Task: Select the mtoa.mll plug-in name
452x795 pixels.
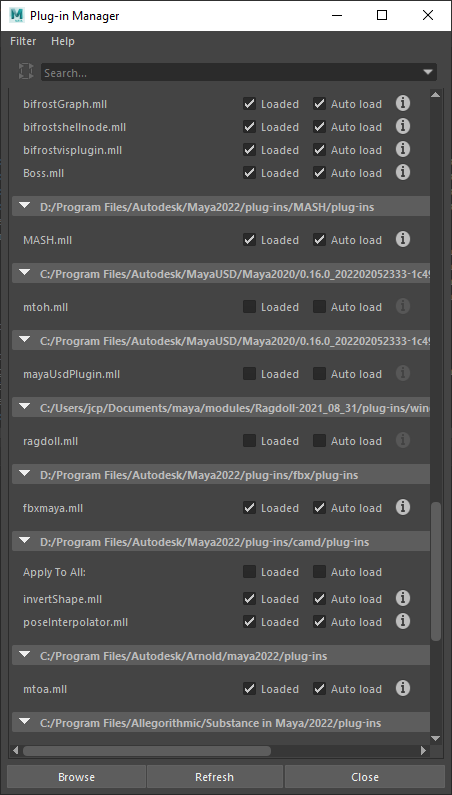Action: (x=45, y=689)
